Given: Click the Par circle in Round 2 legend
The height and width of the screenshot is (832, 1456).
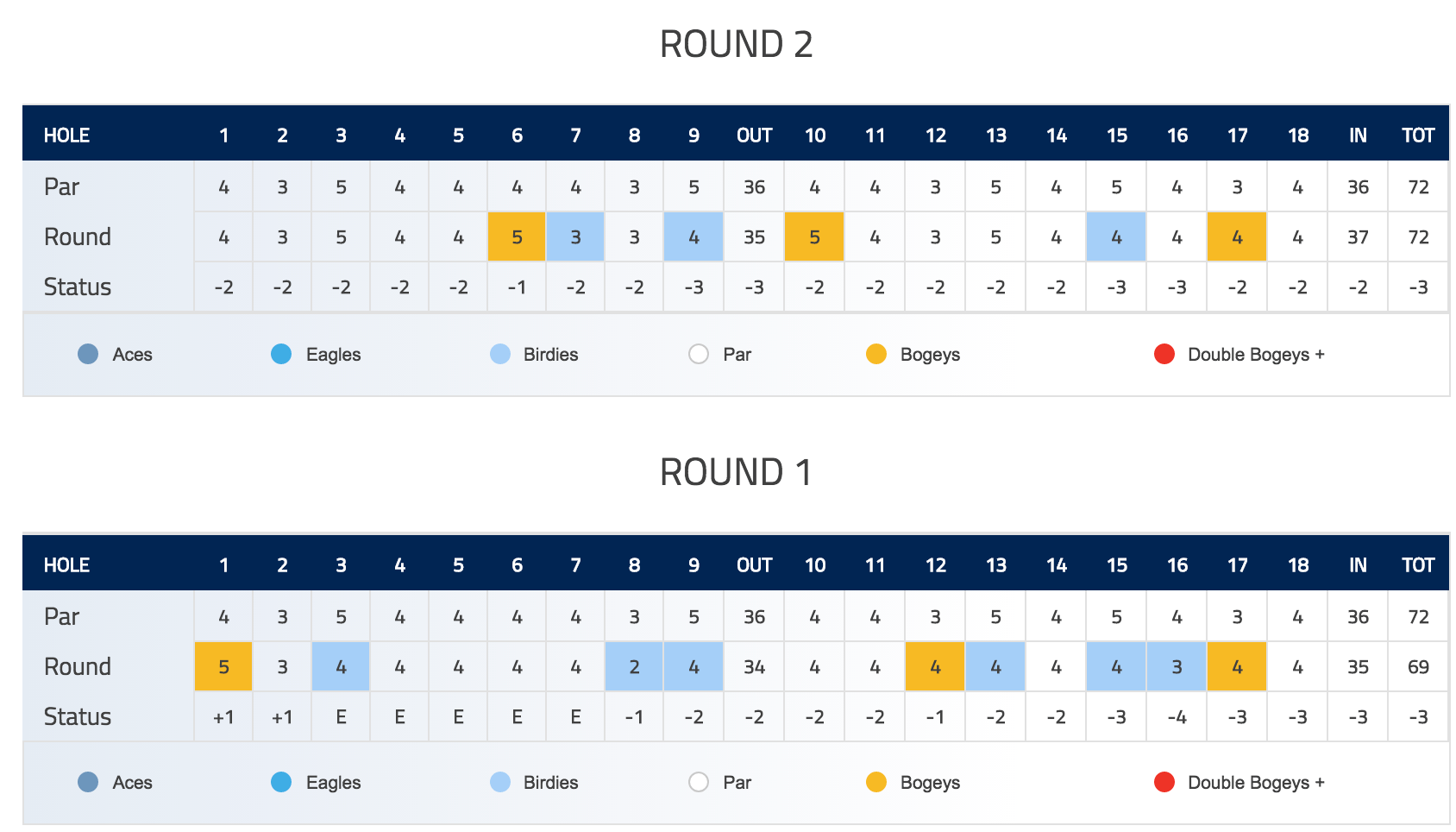Looking at the screenshot, I should [x=699, y=354].
